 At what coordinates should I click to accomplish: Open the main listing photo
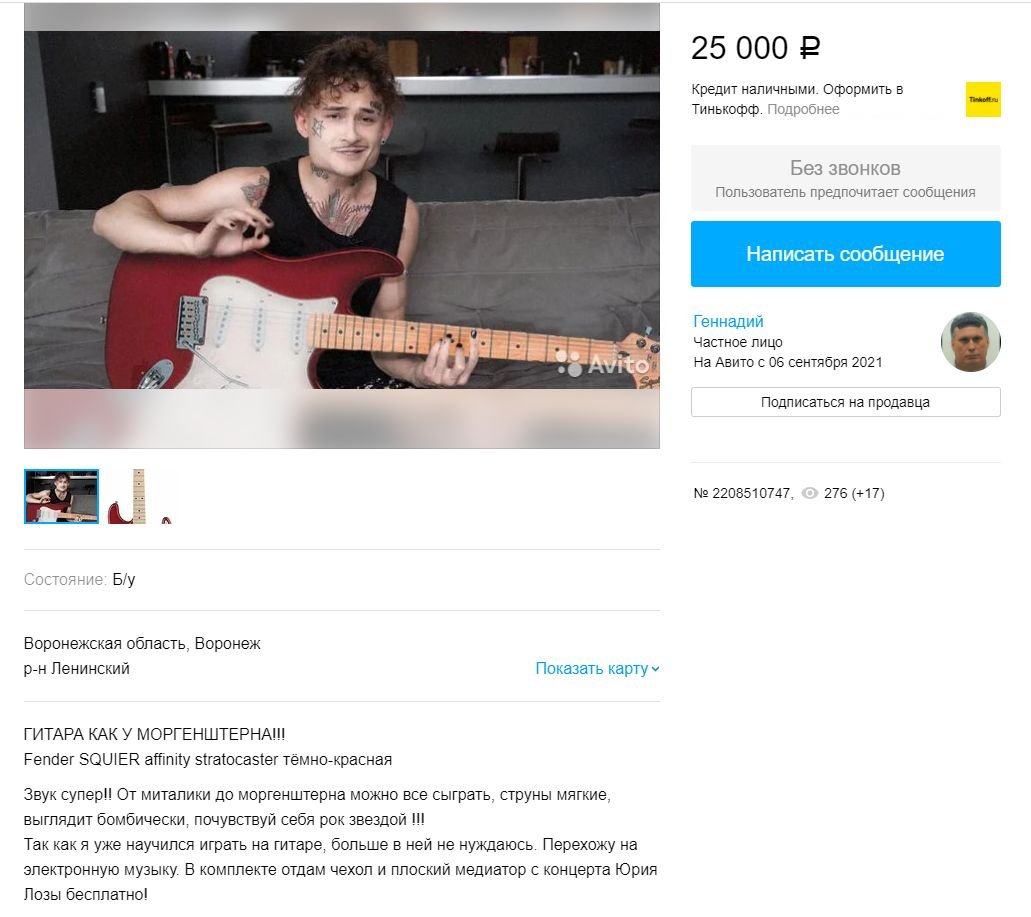pos(342,226)
